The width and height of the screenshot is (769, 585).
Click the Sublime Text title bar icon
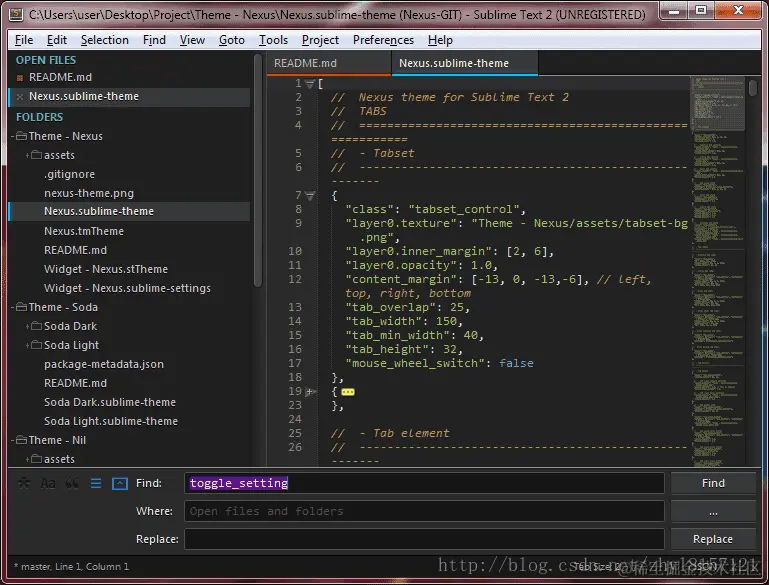(16, 15)
